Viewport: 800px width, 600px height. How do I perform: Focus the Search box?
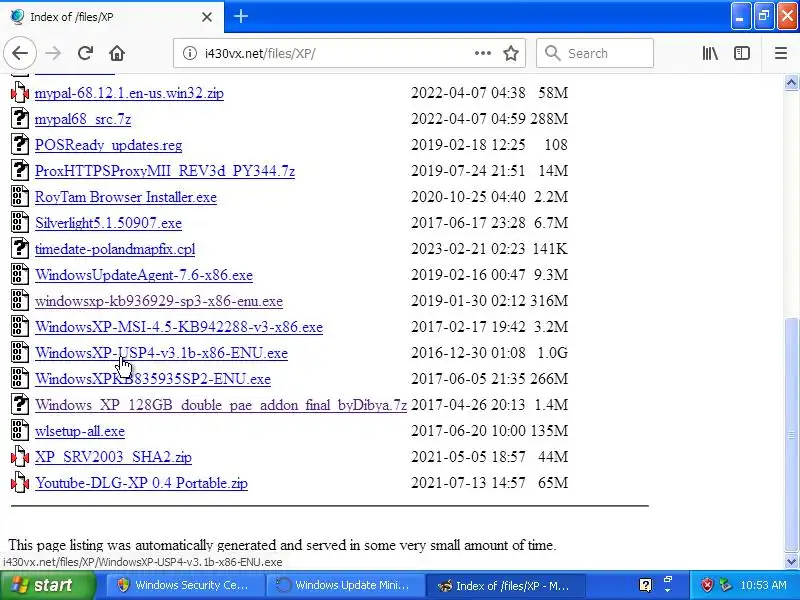(x=595, y=53)
